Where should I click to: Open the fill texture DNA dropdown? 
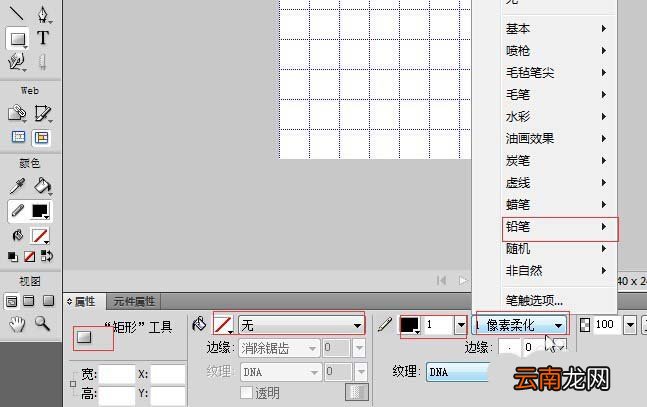[x=281, y=372]
